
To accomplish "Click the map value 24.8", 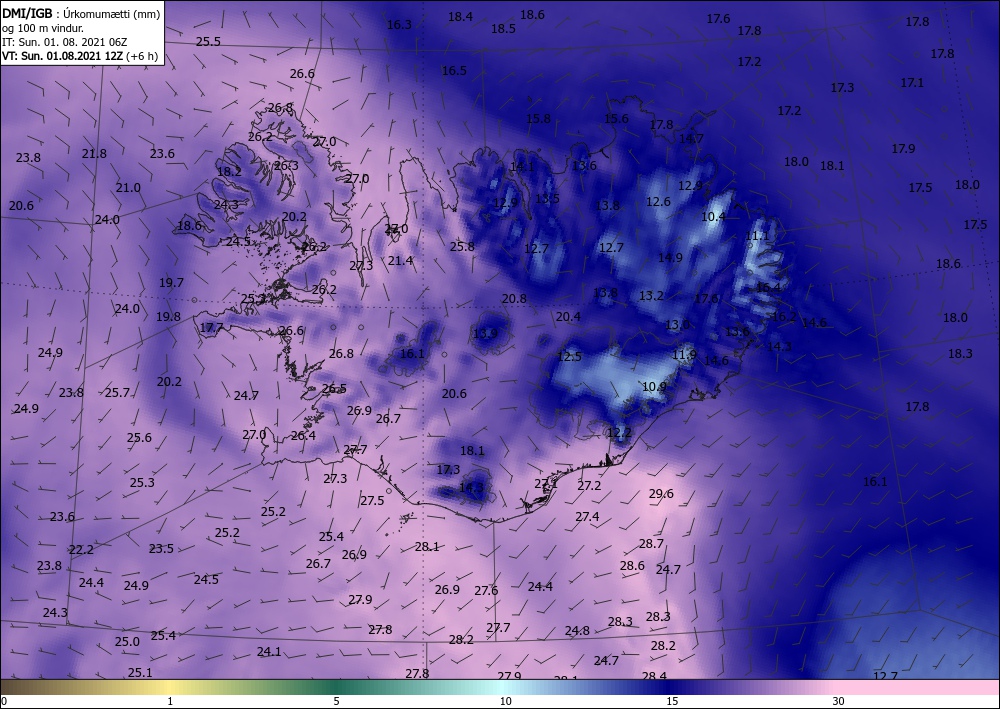I will 577,631.
